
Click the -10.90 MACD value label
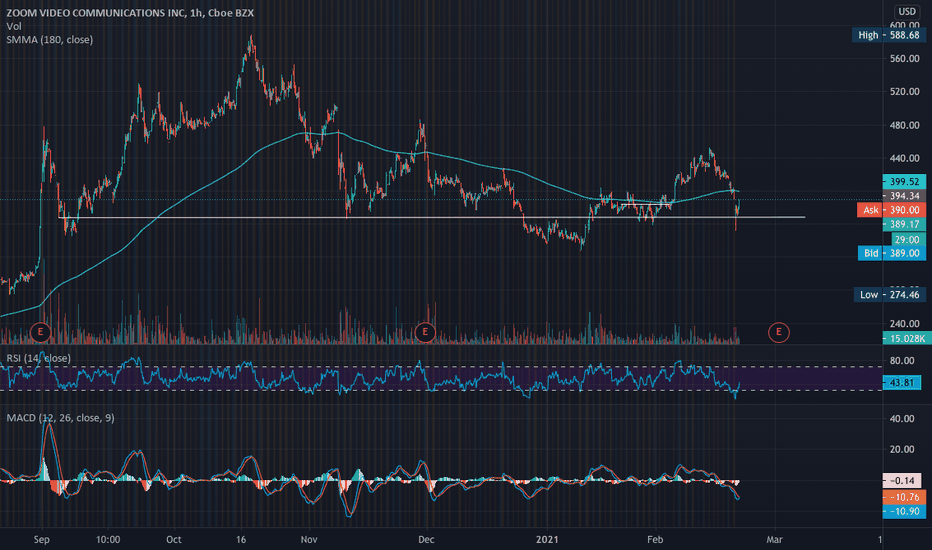point(904,511)
